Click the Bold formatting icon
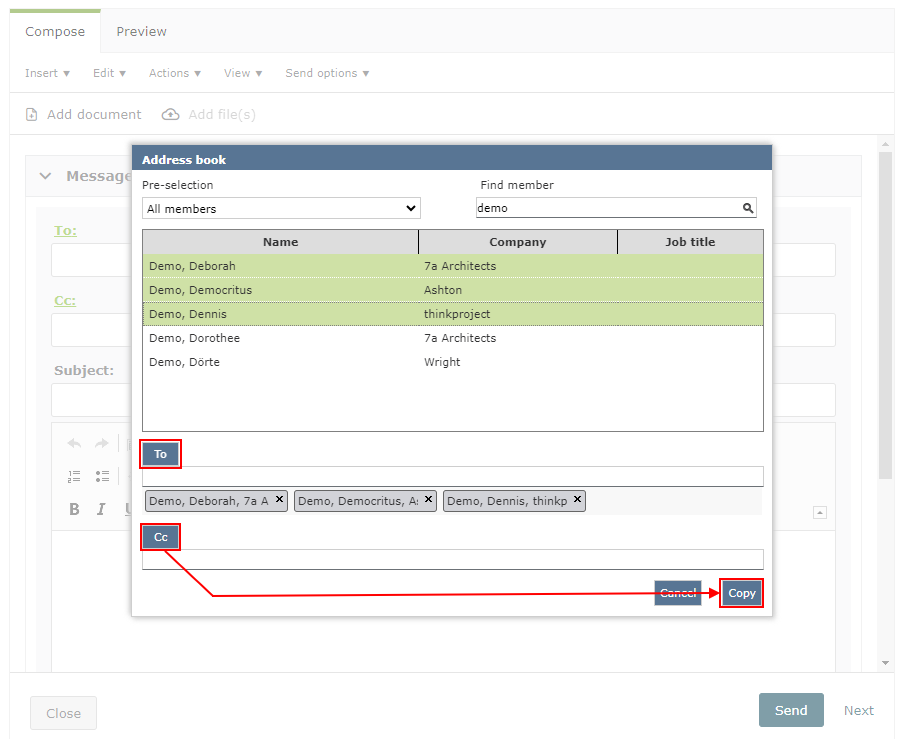901x739 pixels. 74,509
